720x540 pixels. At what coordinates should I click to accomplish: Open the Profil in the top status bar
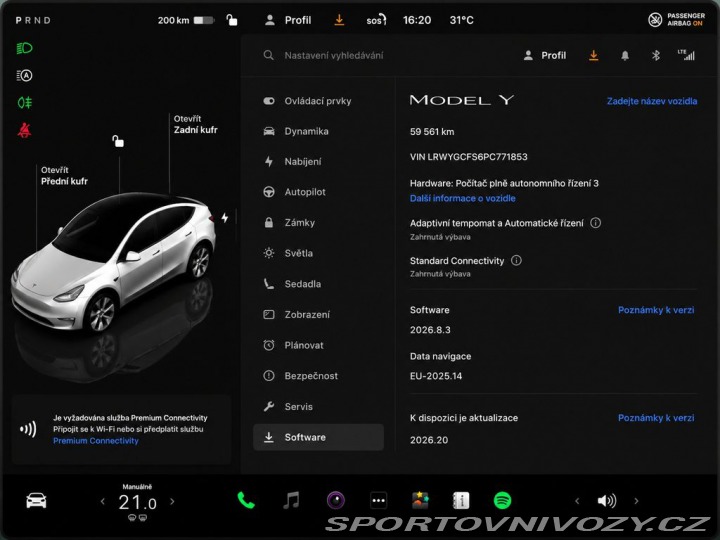pyautogui.click(x=288, y=20)
